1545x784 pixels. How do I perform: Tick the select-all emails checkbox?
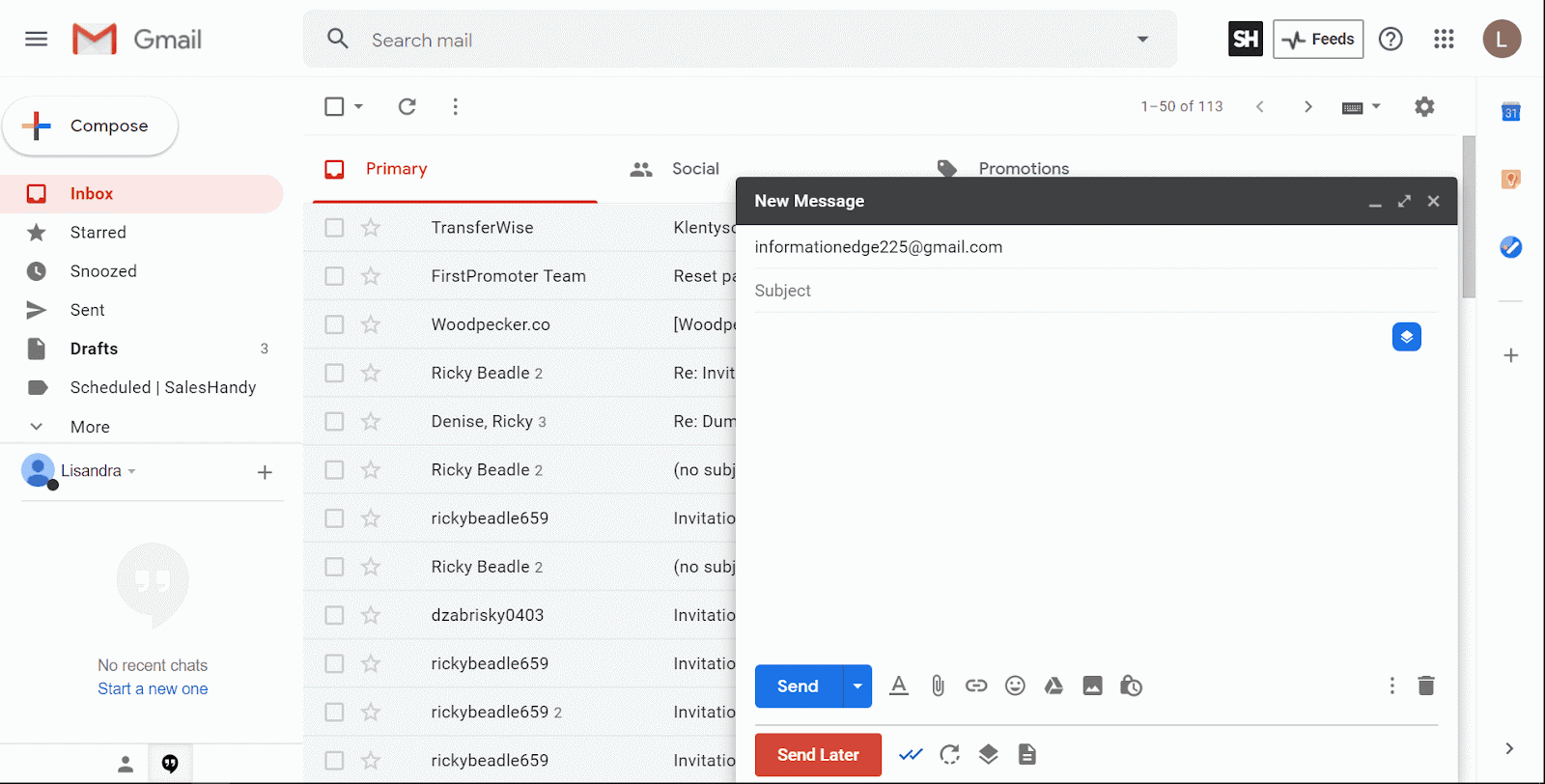point(334,106)
